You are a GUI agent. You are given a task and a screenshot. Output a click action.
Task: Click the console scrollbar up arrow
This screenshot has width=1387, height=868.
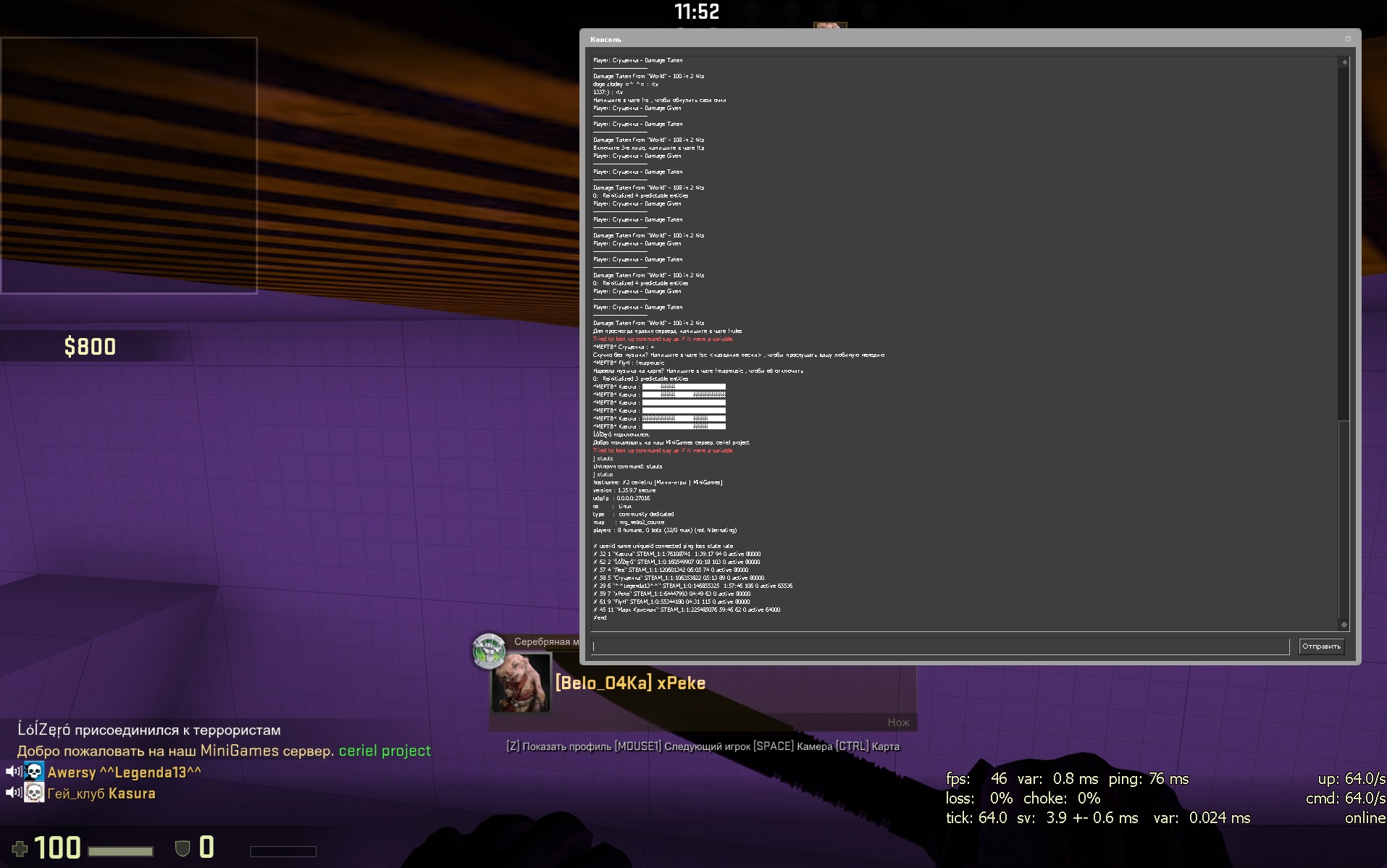(x=1344, y=62)
